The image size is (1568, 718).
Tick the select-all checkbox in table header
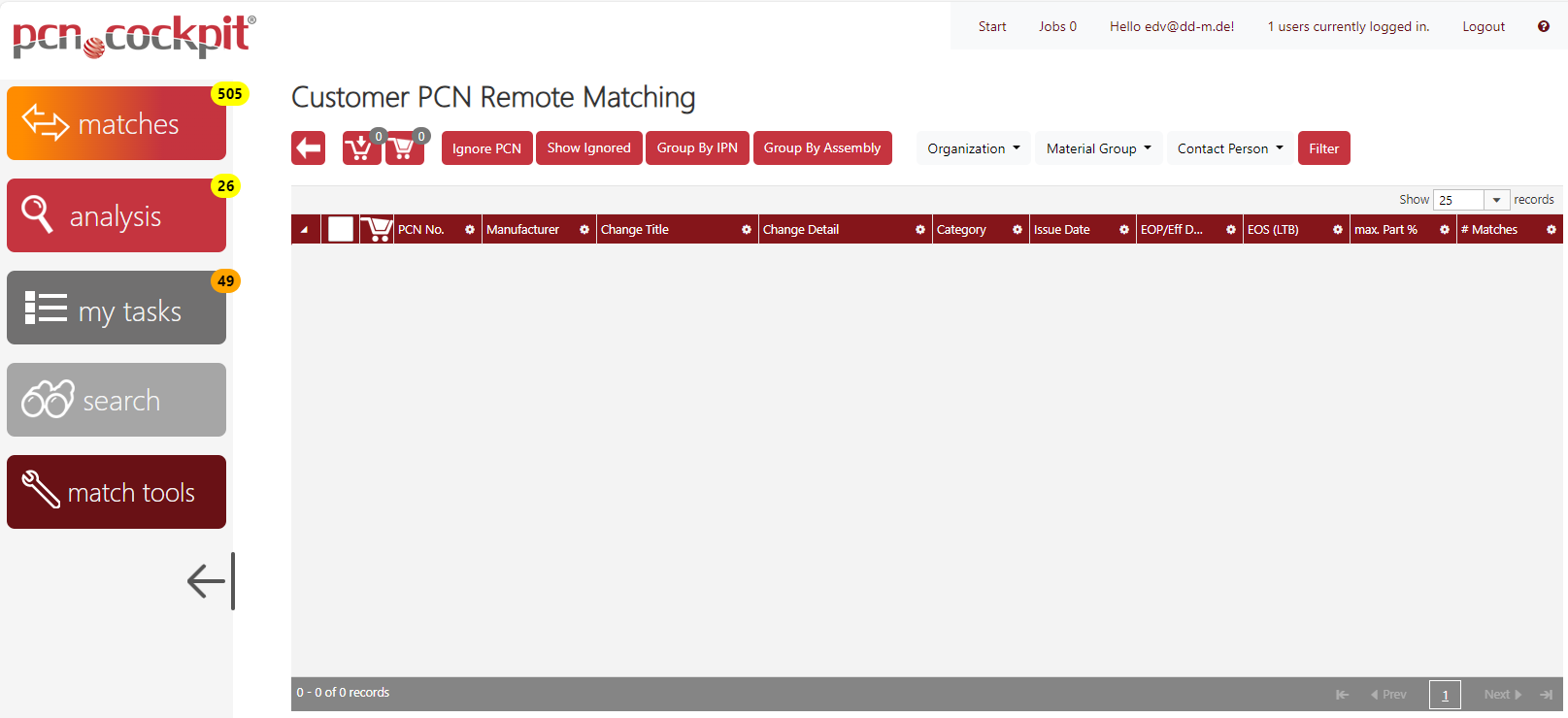[341, 230]
